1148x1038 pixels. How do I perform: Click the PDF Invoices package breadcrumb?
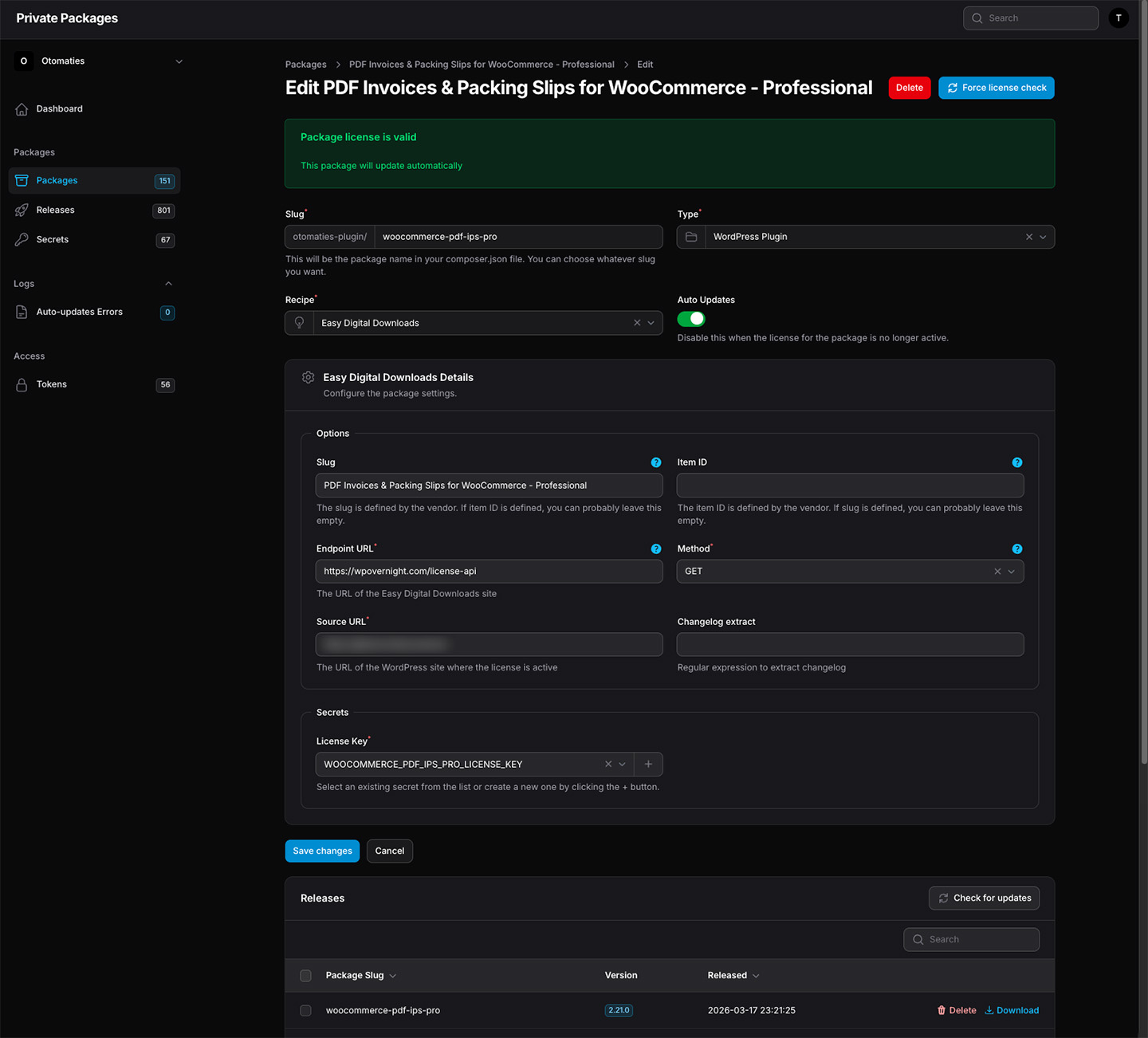[482, 65]
